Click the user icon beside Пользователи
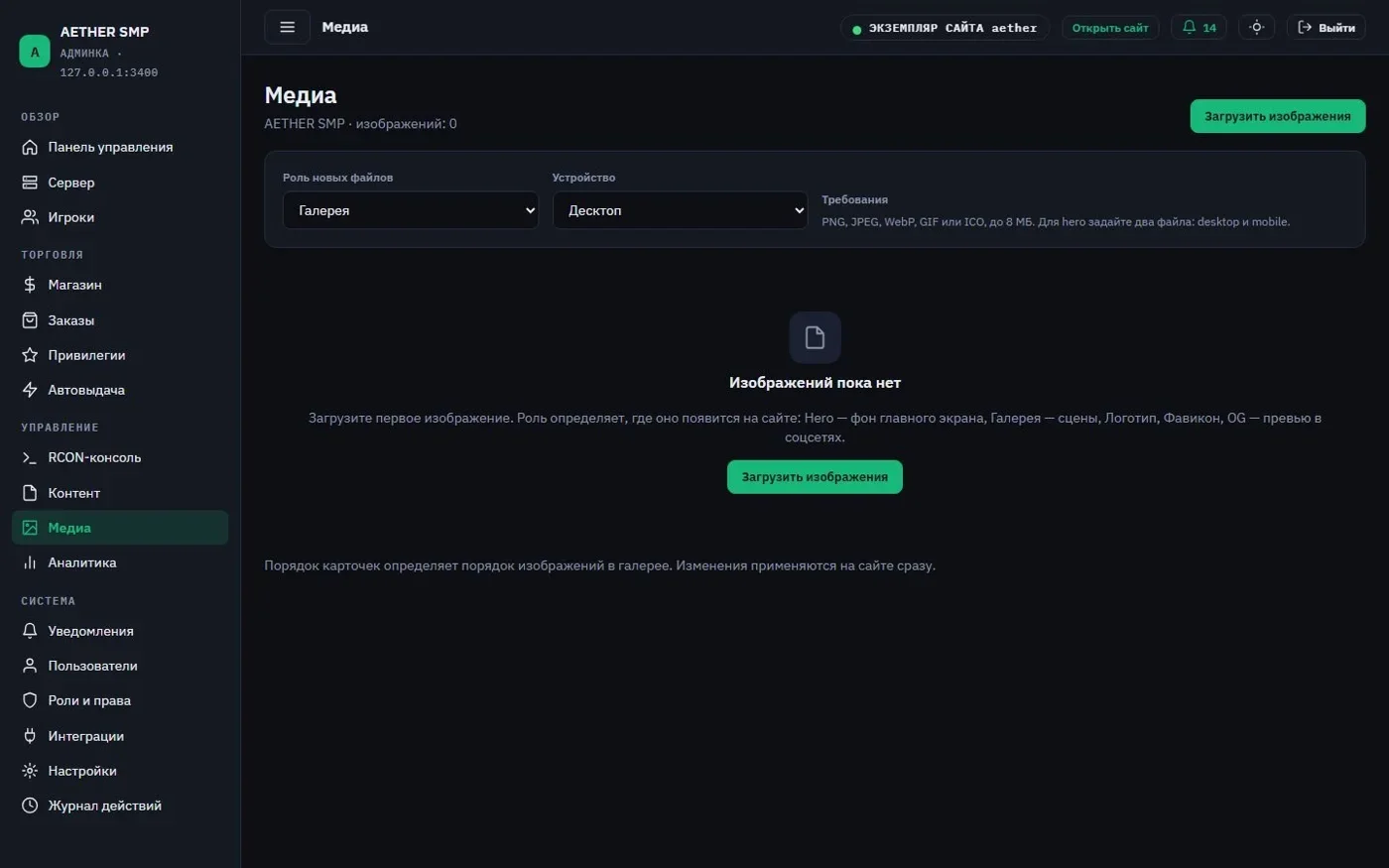 tap(30, 666)
